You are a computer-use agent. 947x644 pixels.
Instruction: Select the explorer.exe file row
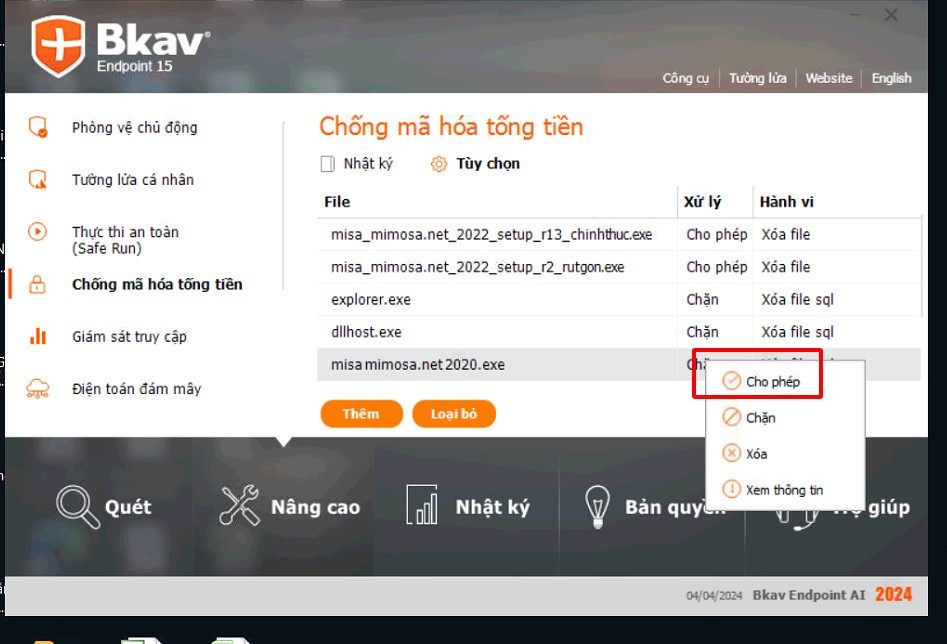click(x=371, y=300)
